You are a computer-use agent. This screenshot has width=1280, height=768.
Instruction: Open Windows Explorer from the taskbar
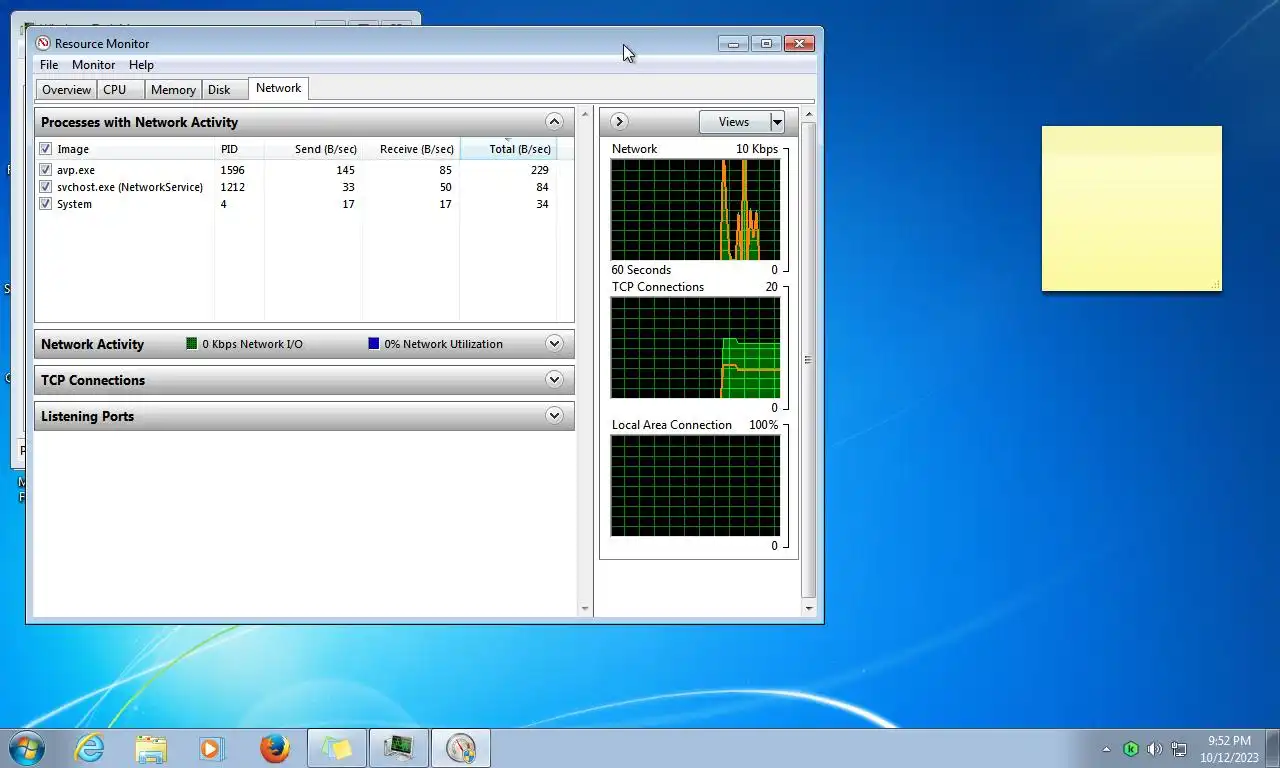coord(151,748)
